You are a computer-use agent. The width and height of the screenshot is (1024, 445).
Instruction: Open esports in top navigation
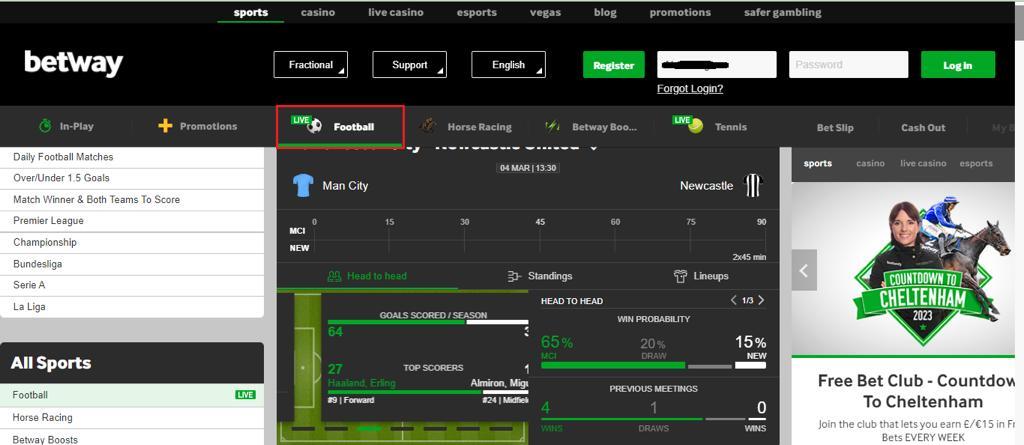point(477,12)
